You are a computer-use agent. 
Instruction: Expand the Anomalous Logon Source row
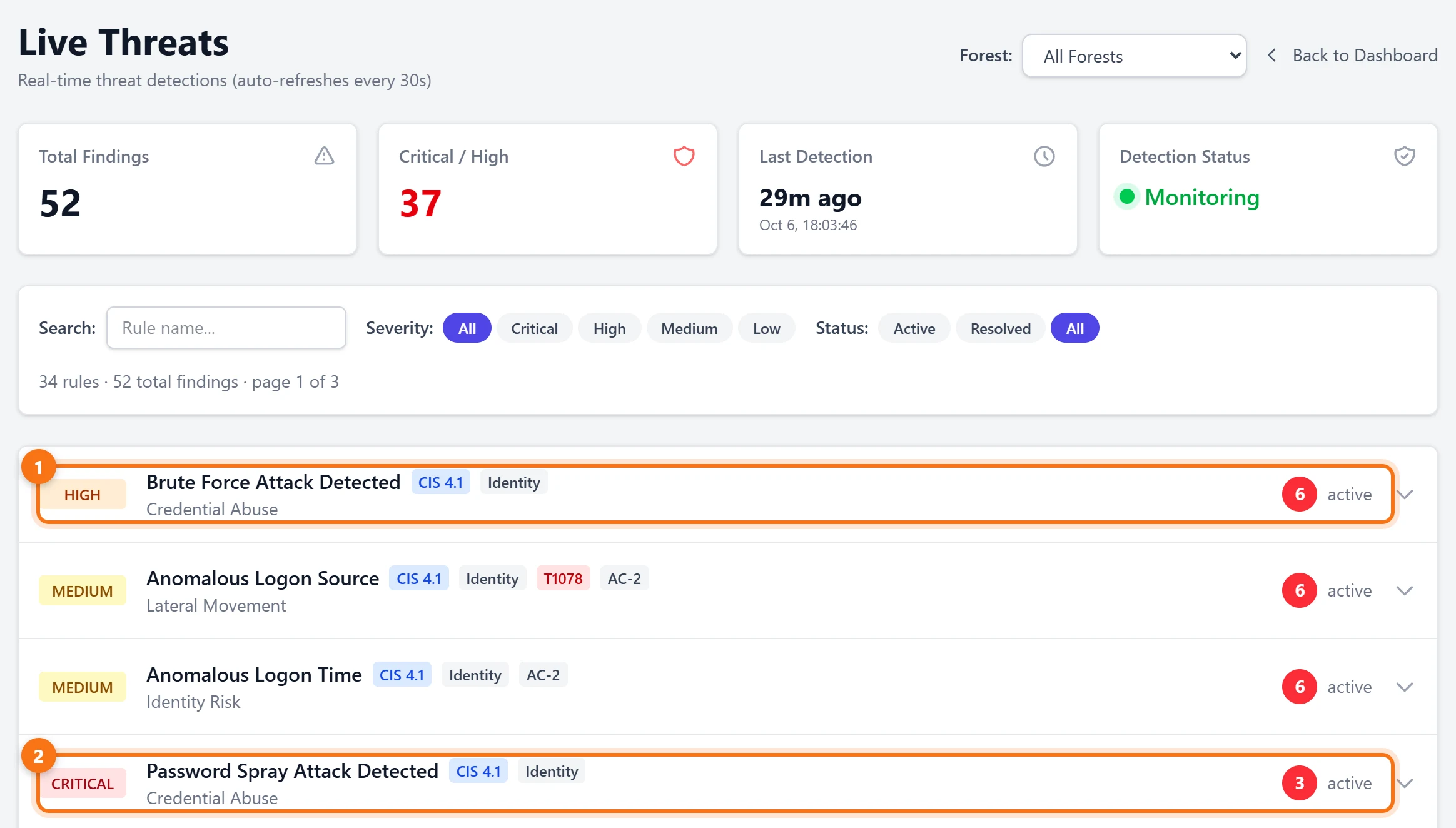1405,590
